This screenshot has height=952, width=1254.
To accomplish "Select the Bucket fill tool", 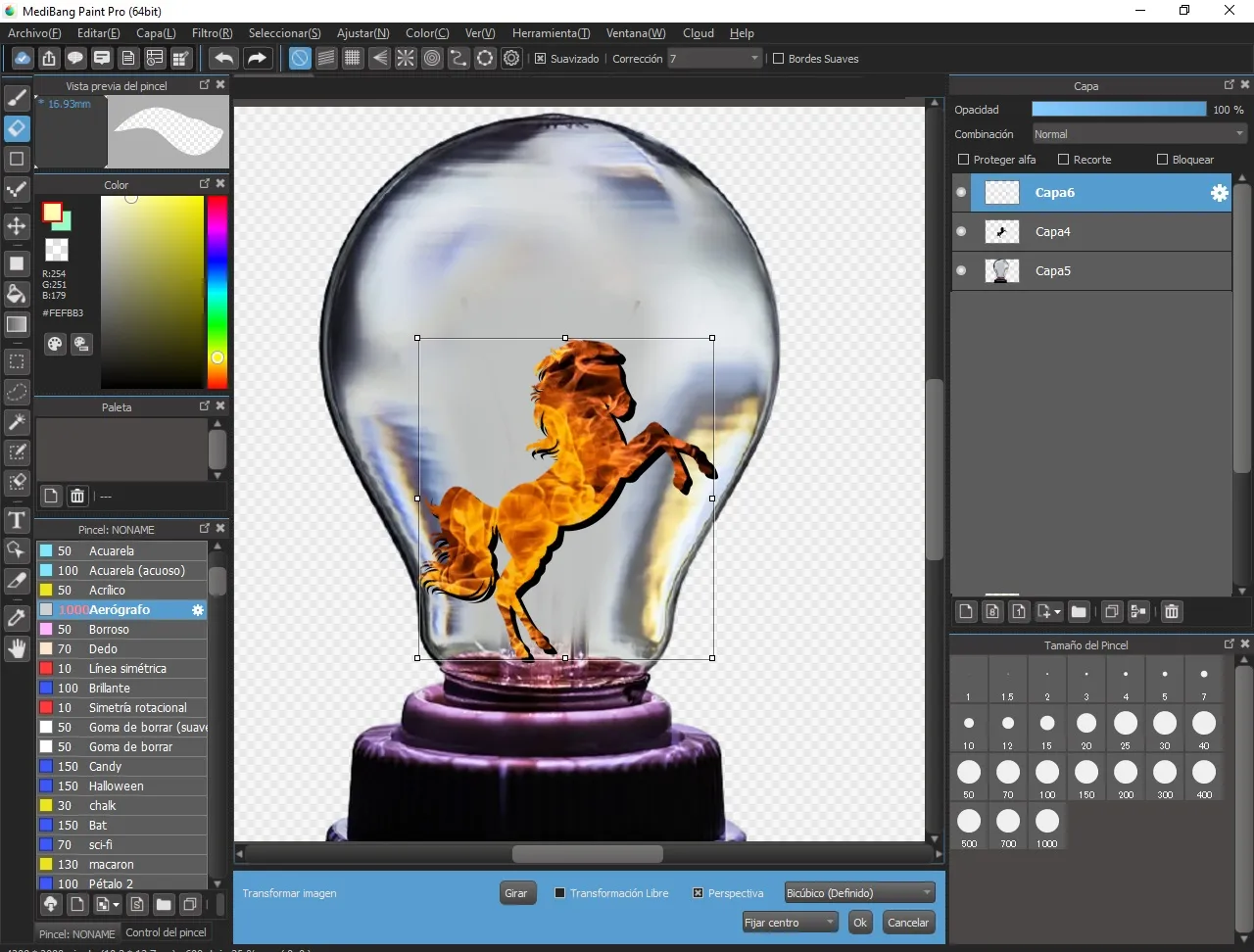I will coord(17,294).
